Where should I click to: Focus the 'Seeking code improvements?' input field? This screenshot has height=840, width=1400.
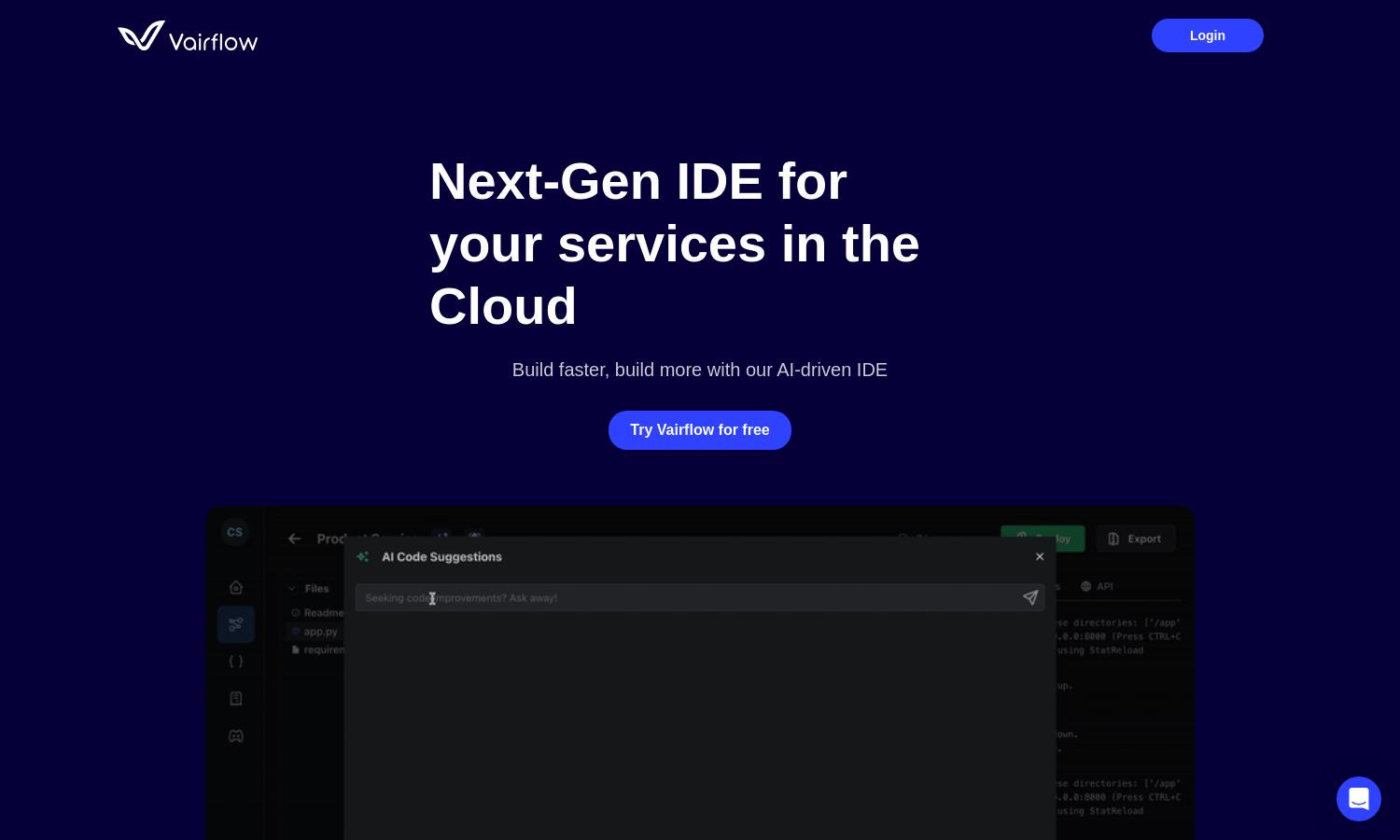click(x=700, y=597)
